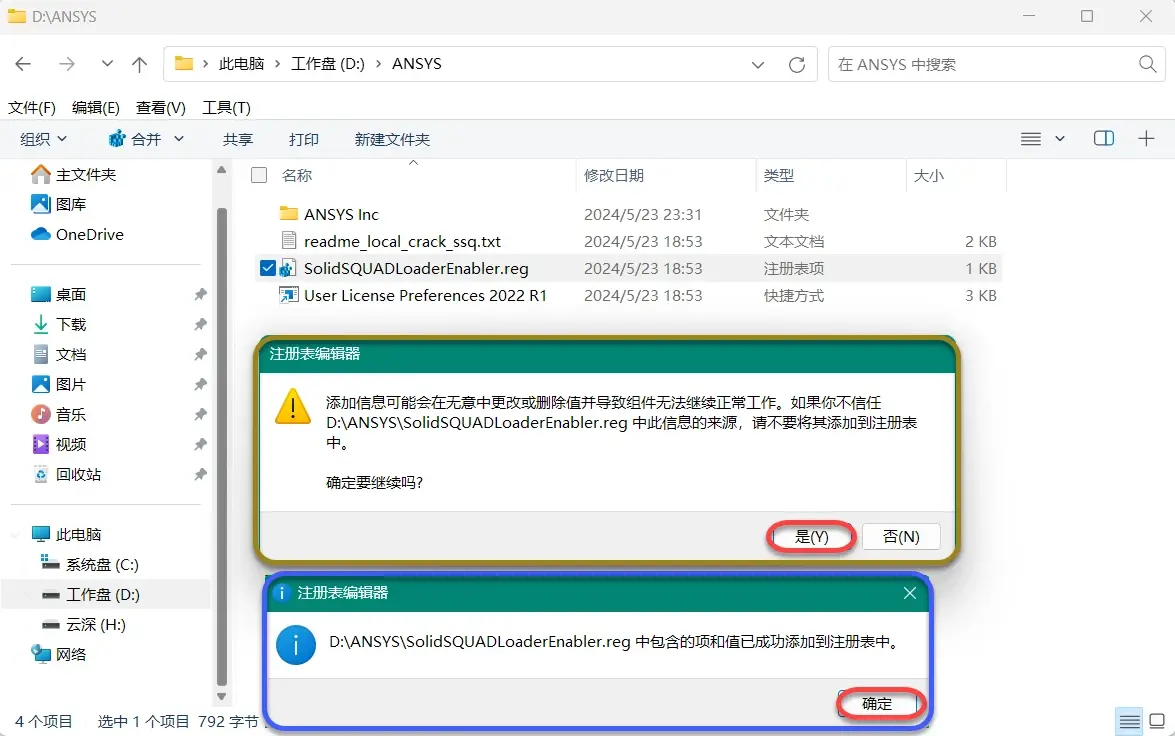Unpin 回收站 using its pin icon
Viewport: 1175px width, 736px height.
200,474
